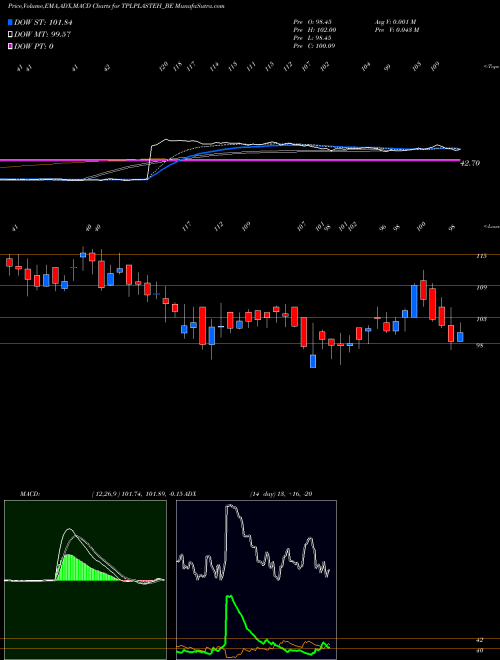Click the 103 price axis label

point(481,319)
